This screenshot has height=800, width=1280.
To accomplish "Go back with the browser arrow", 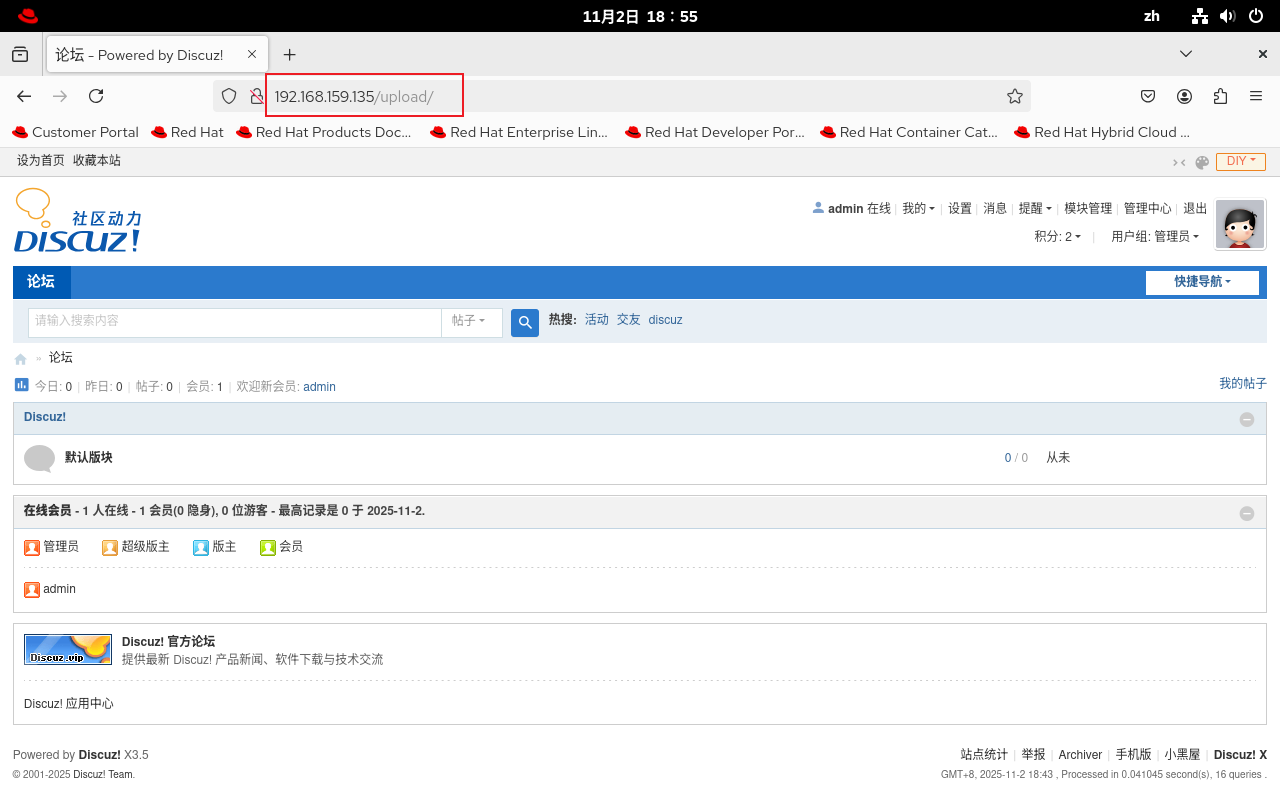I will point(24,96).
